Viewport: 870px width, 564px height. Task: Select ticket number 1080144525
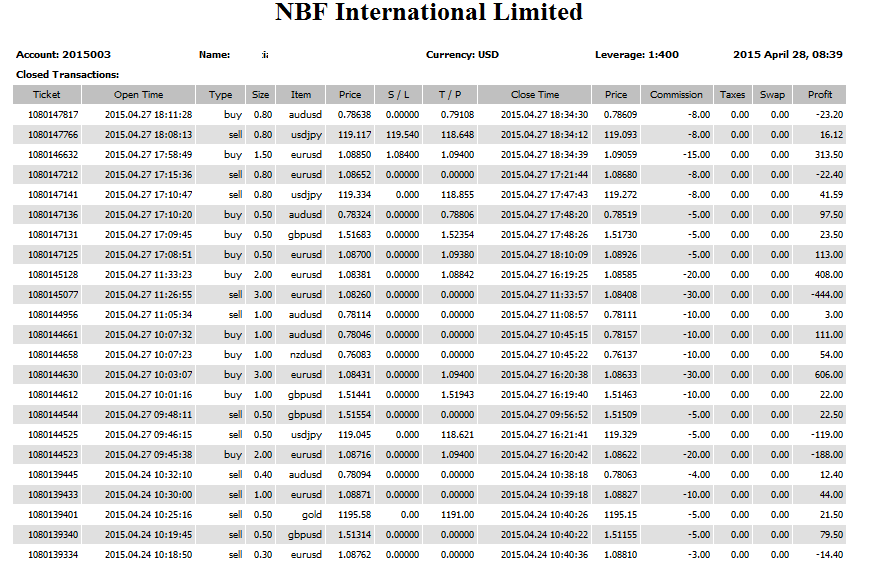click(x=53, y=434)
